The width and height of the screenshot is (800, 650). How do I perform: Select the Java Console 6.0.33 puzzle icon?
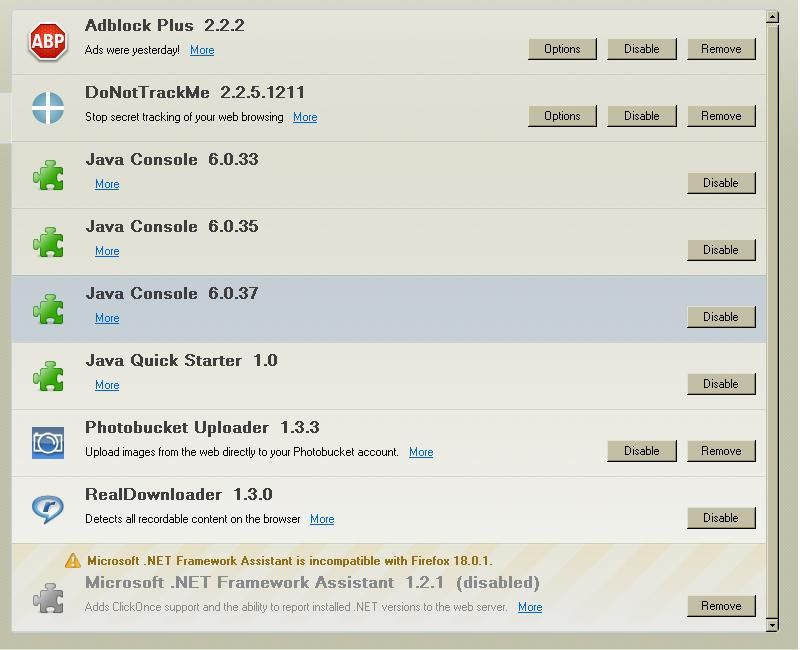[47, 175]
